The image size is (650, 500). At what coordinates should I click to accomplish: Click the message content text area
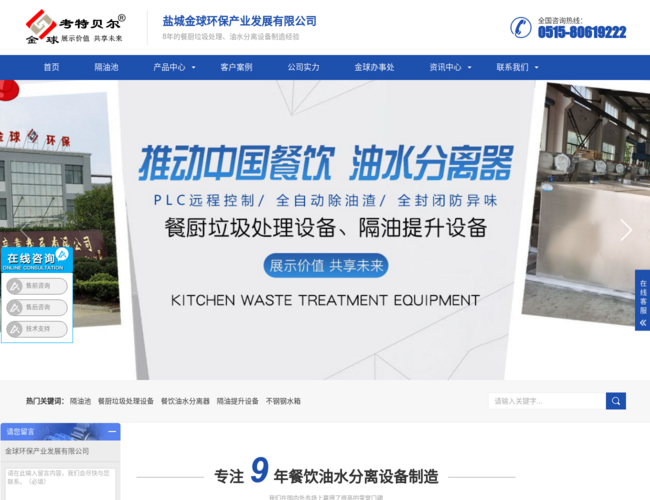(x=59, y=482)
